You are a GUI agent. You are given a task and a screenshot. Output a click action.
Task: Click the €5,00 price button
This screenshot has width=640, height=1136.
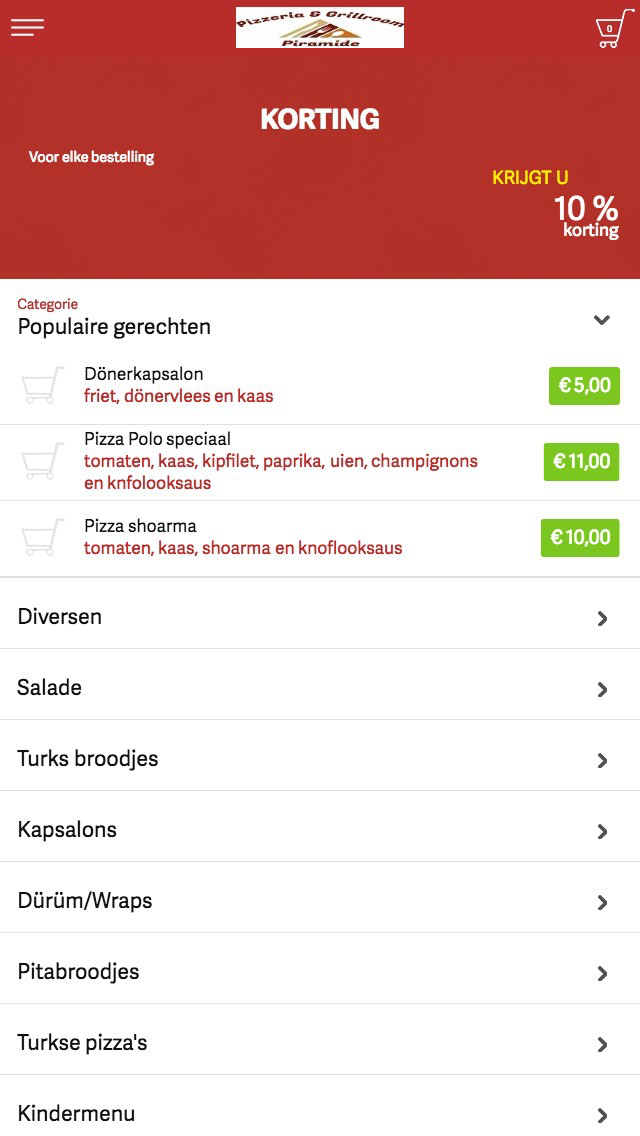click(x=584, y=385)
